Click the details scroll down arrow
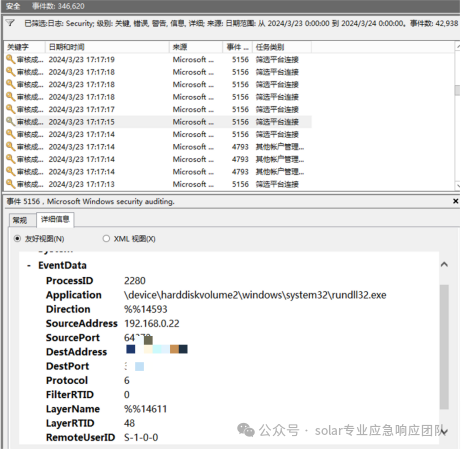The height and width of the screenshot is (449, 461). 444,432
